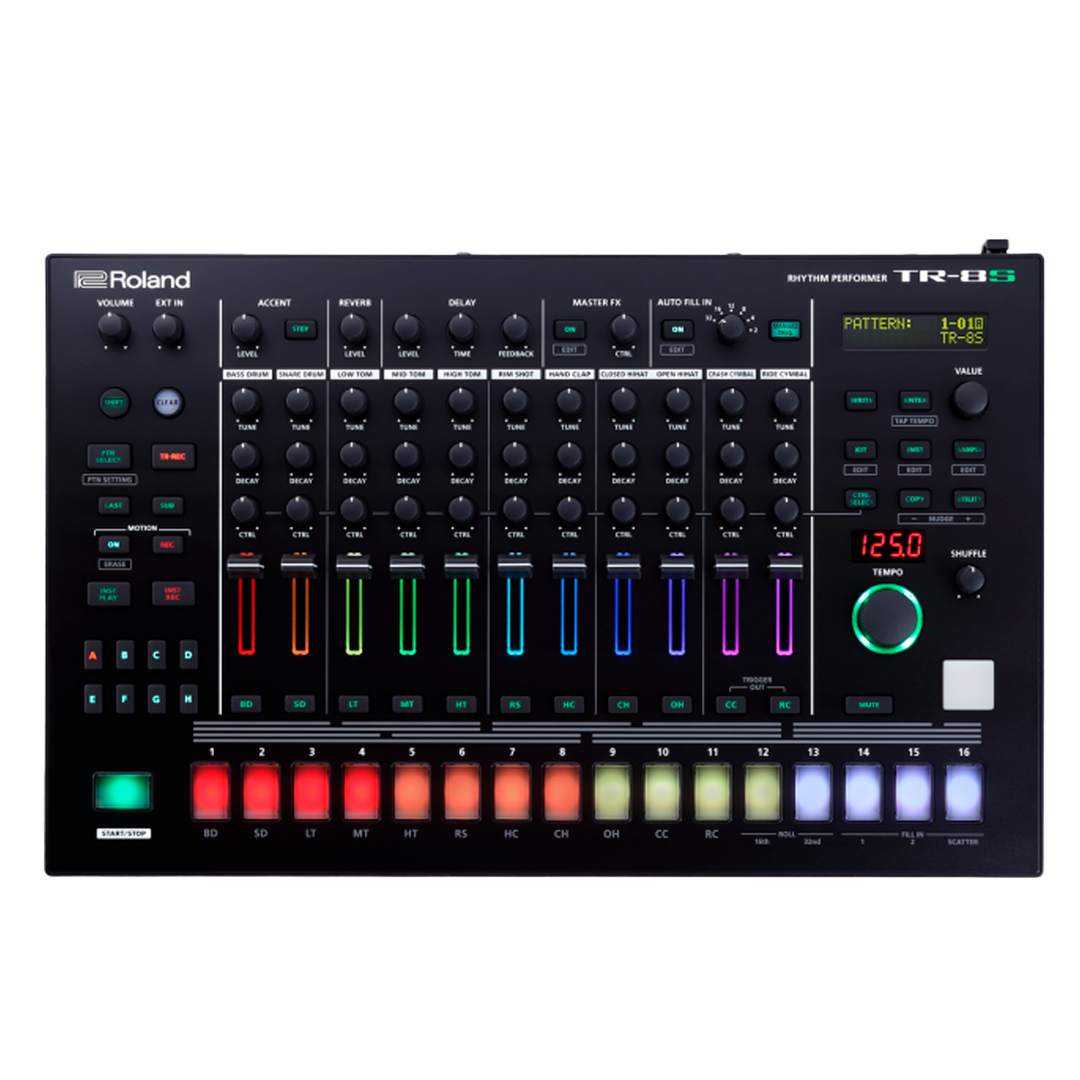Tap the white pad beside MUTE
The width and height of the screenshot is (1080, 1080).
click(x=968, y=685)
